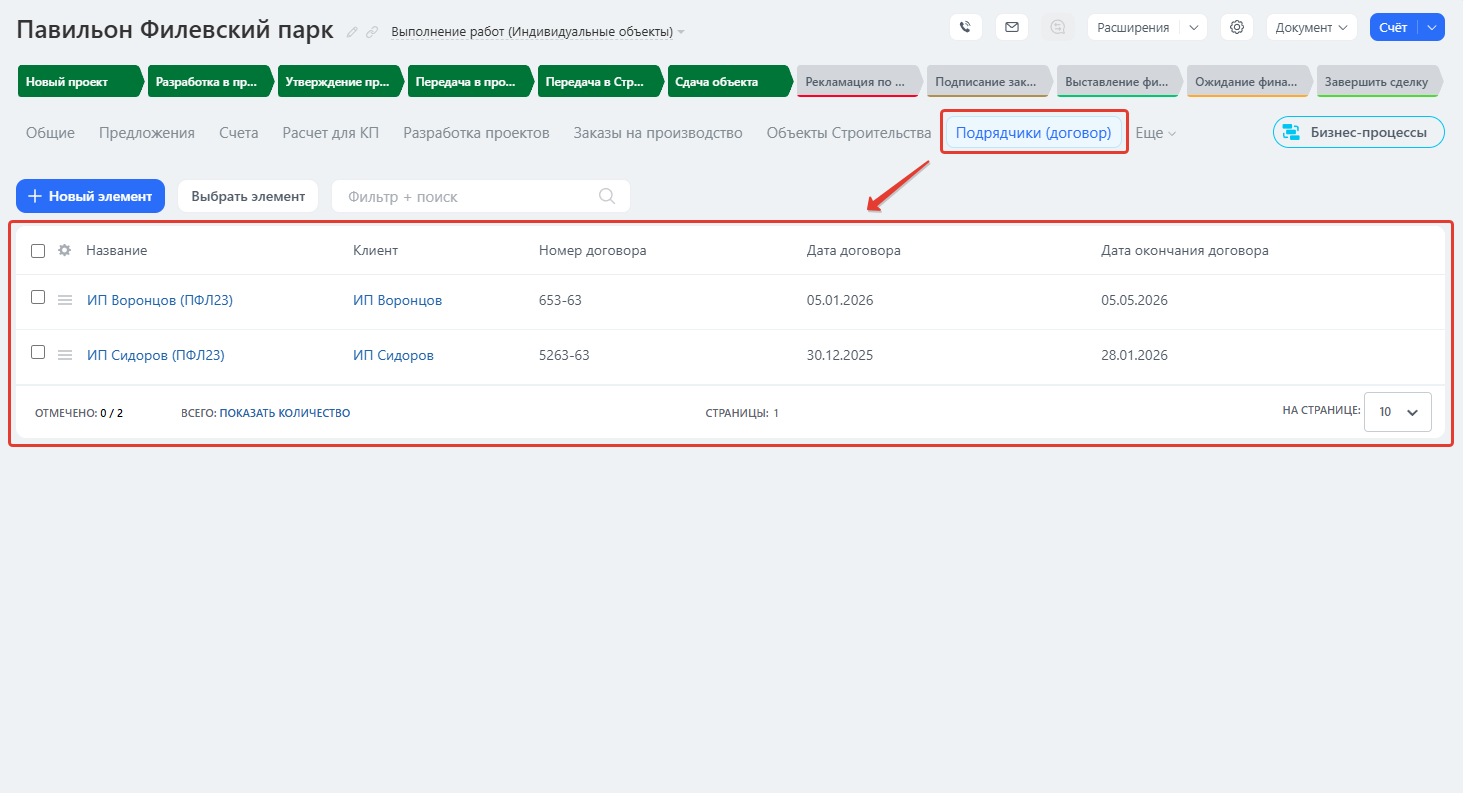The width and height of the screenshot is (1463, 793).
Task: Click the row menu icon for ИП Сидоров
Action: [x=65, y=355]
